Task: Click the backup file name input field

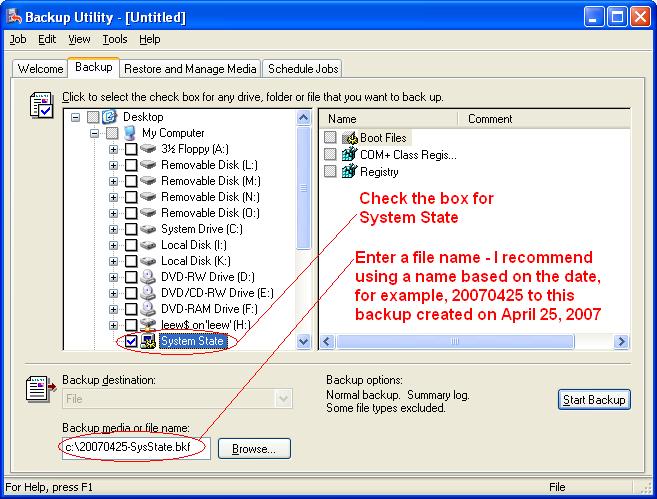Action: [136, 448]
